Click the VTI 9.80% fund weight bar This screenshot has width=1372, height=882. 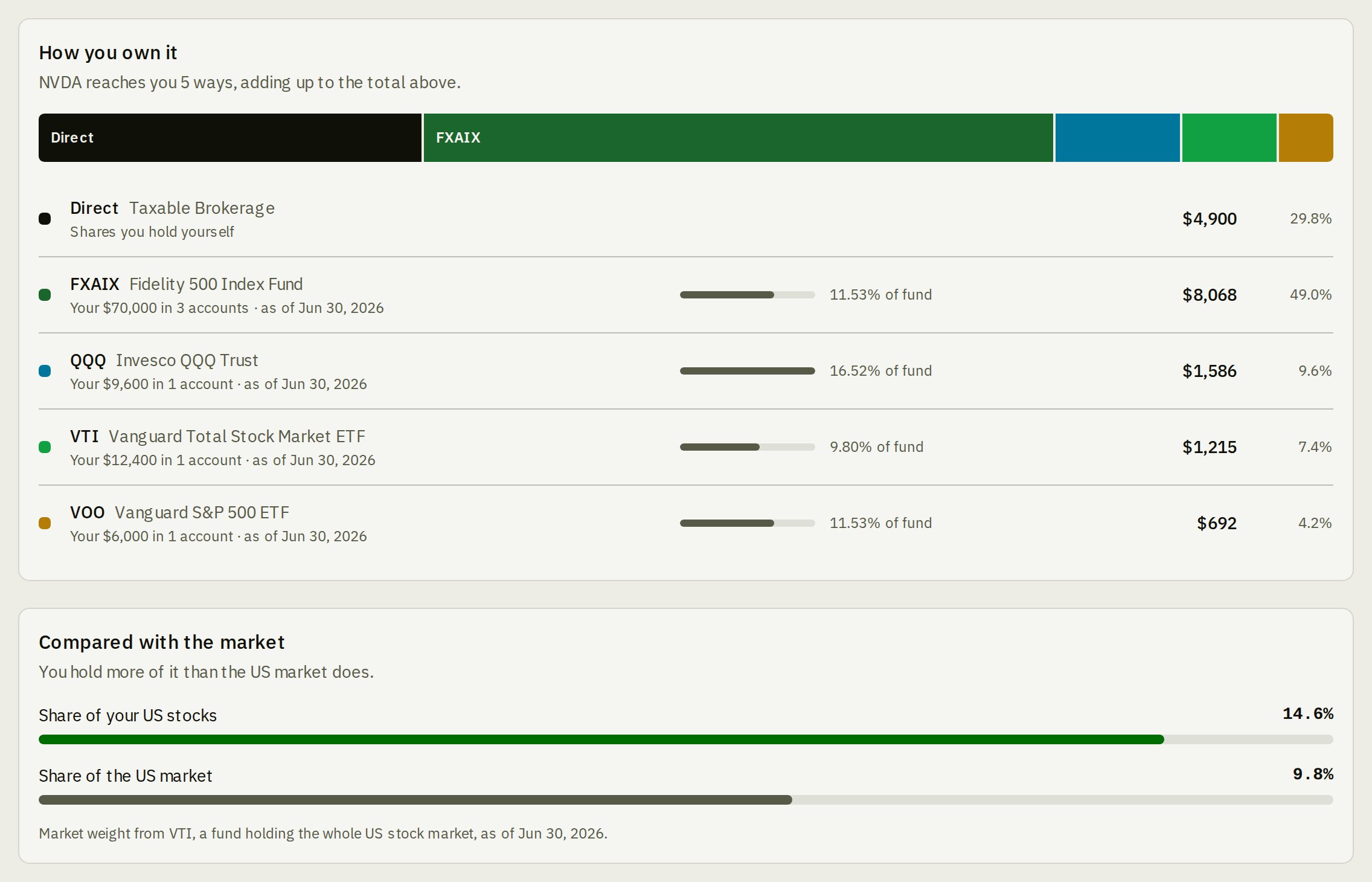pos(748,447)
